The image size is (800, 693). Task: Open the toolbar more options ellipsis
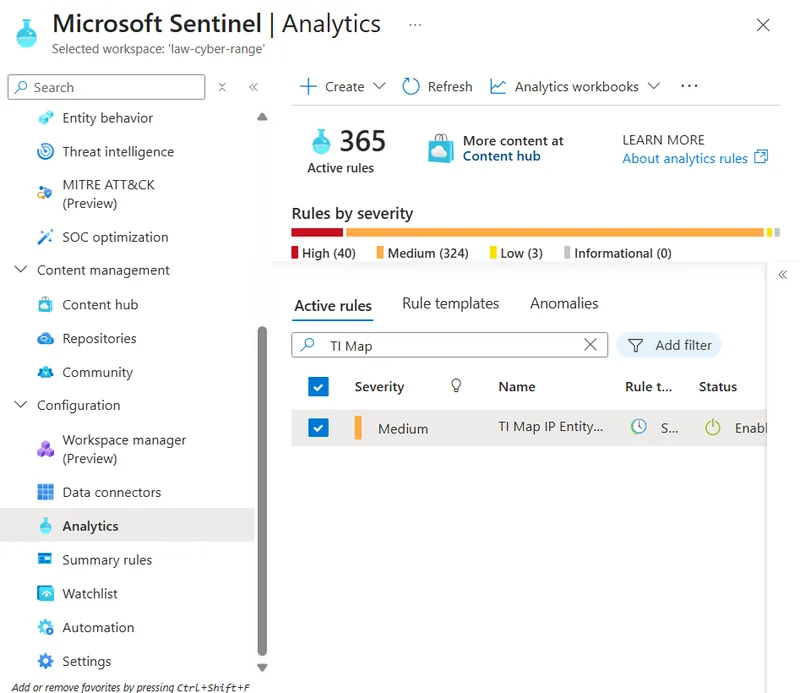pyautogui.click(x=689, y=86)
